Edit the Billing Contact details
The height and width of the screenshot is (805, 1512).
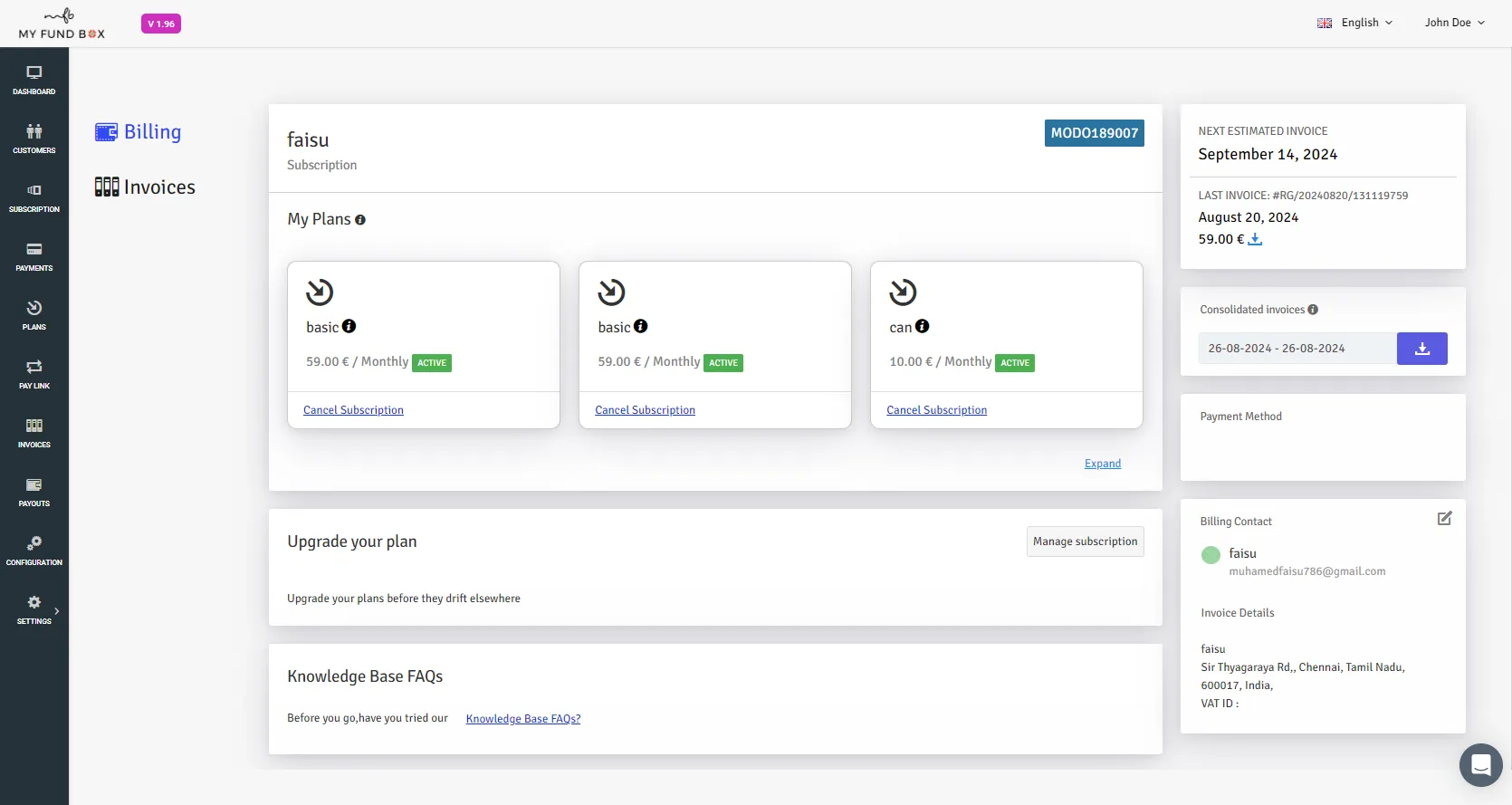(x=1445, y=519)
